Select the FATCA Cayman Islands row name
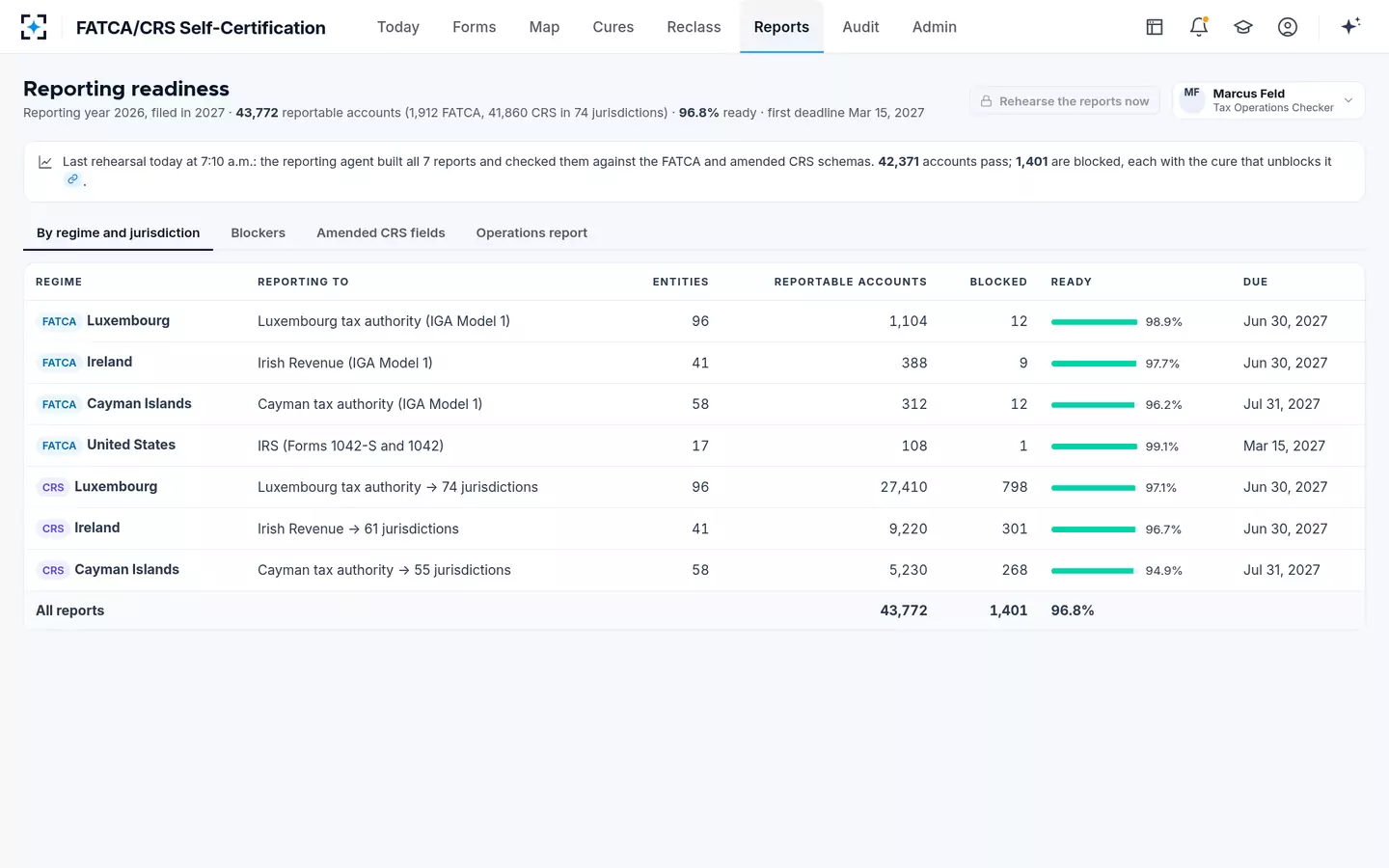 (139, 404)
